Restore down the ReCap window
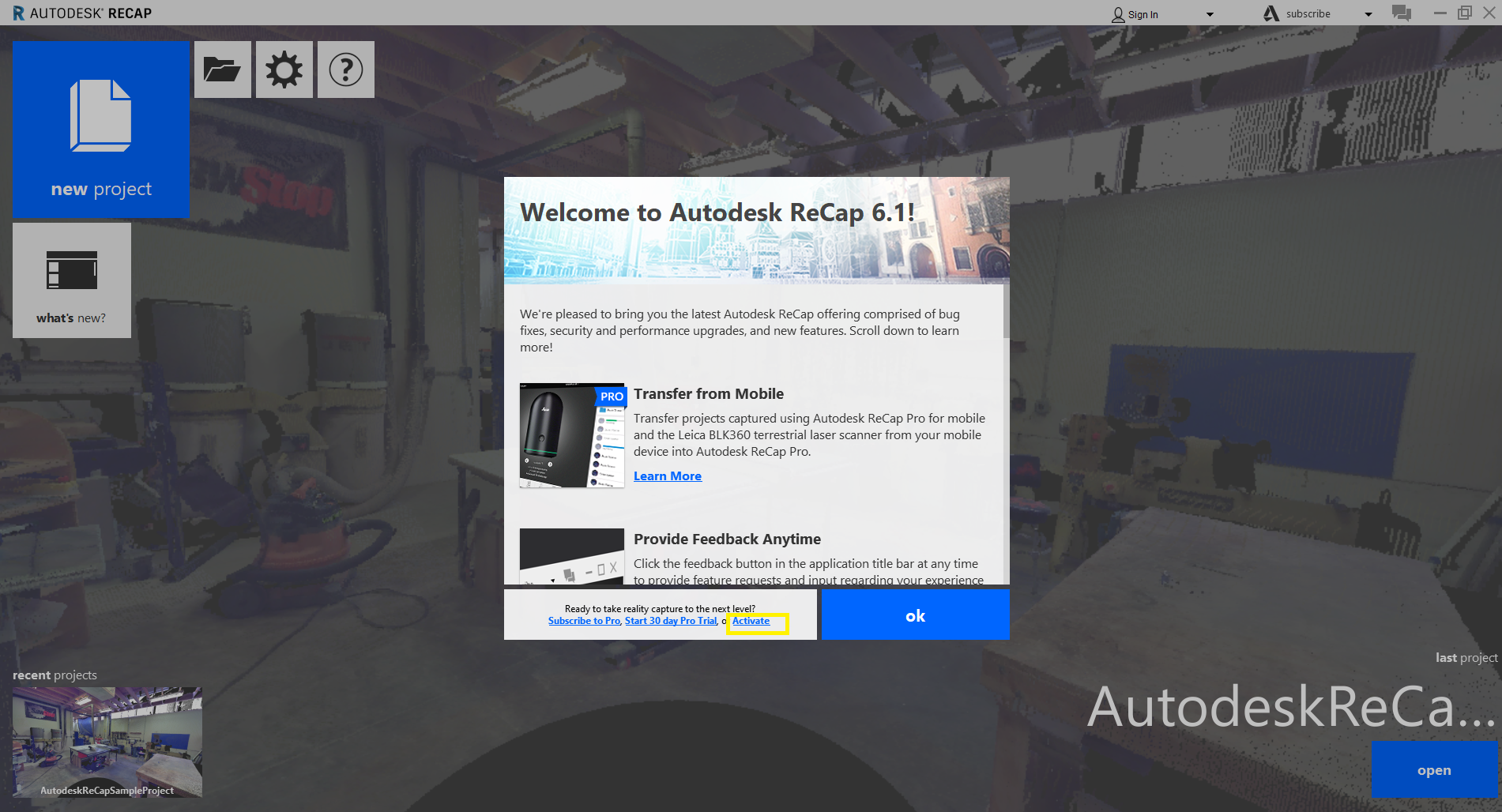The width and height of the screenshot is (1502, 812). [1465, 13]
